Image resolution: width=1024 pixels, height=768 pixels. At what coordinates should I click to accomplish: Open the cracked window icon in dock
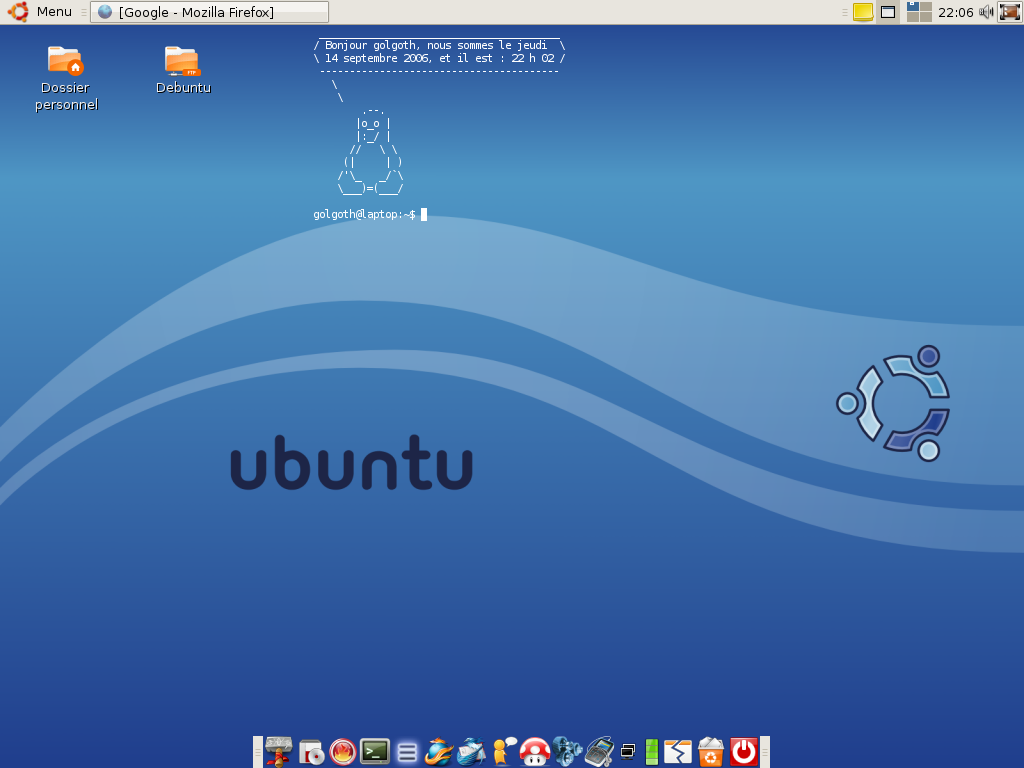678,752
